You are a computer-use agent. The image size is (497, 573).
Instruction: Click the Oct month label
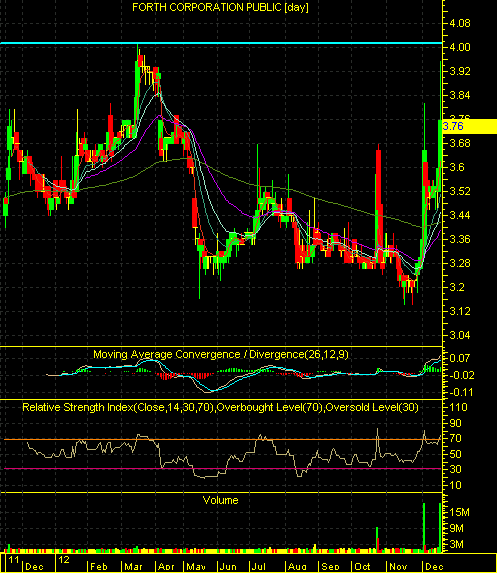(363, 567)
